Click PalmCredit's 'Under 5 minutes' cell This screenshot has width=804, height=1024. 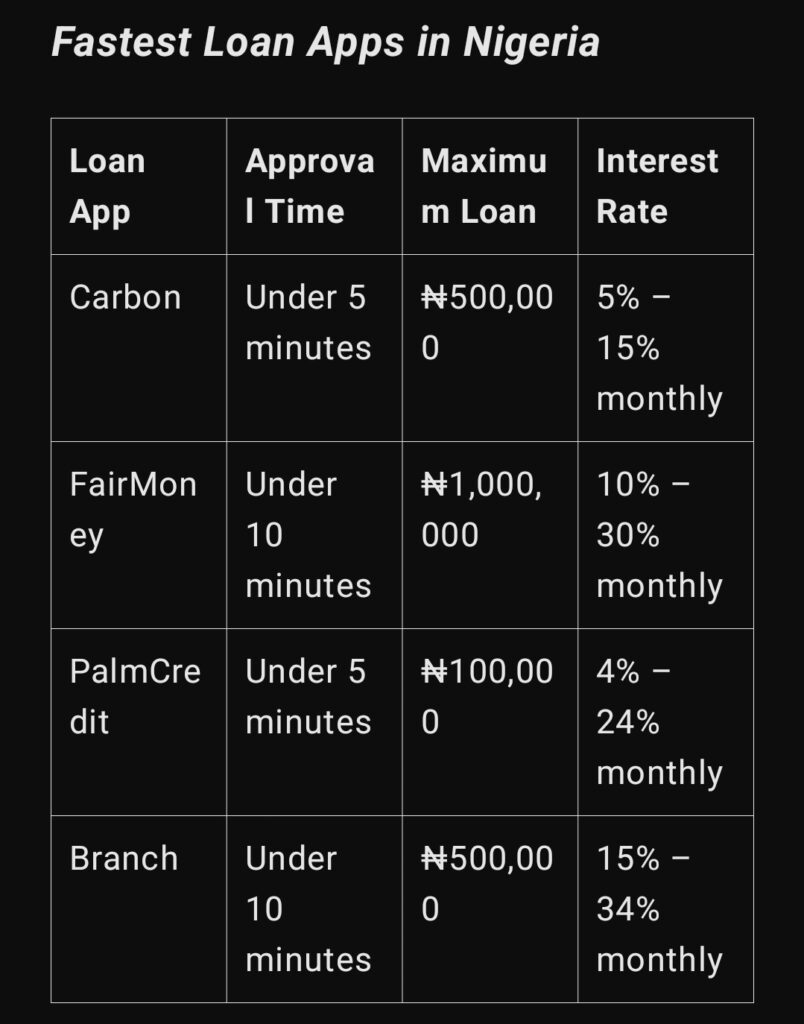[x=314, y=722]
